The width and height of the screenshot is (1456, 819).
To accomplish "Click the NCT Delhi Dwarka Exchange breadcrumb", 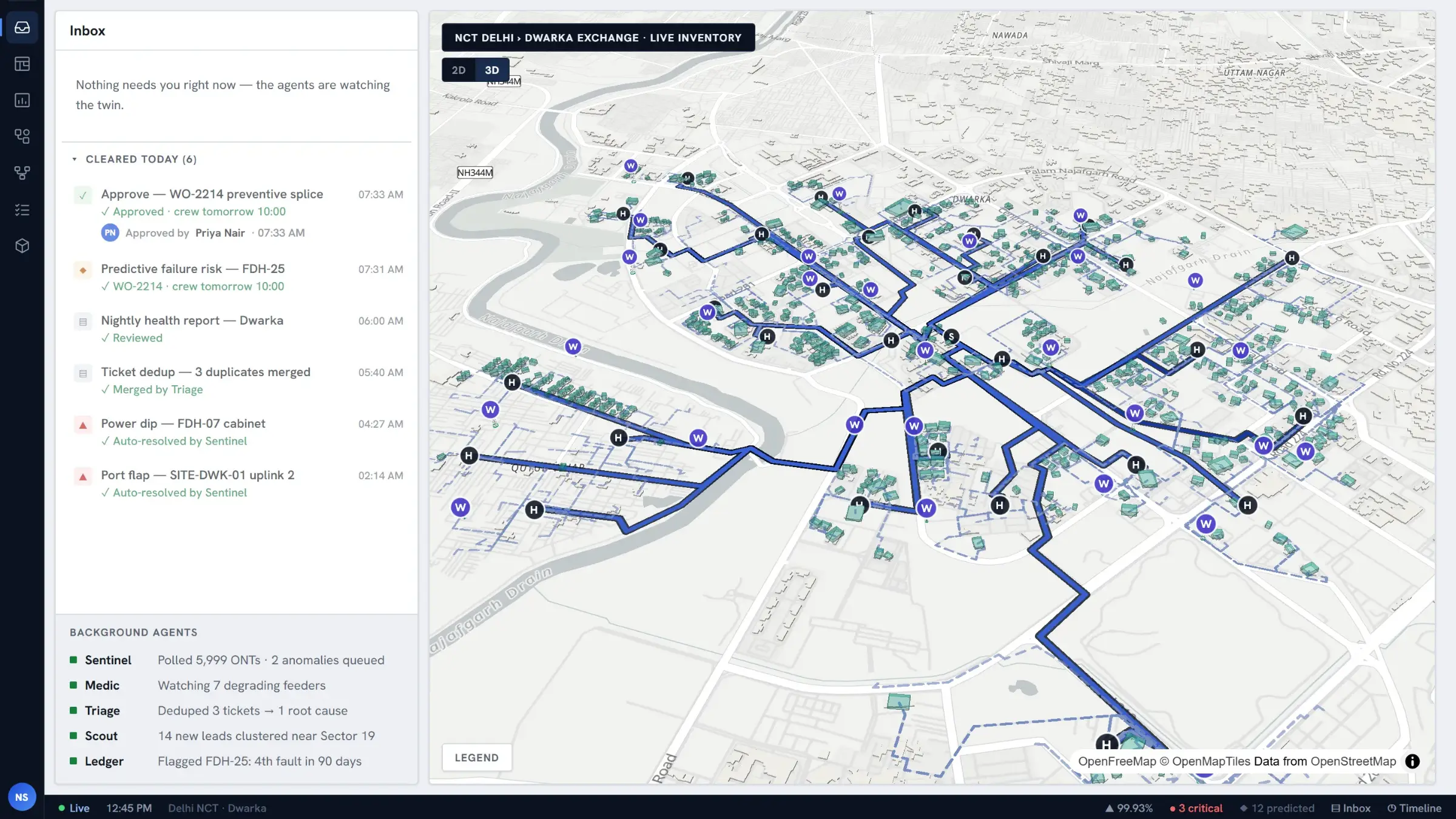I will pos(598,38).
